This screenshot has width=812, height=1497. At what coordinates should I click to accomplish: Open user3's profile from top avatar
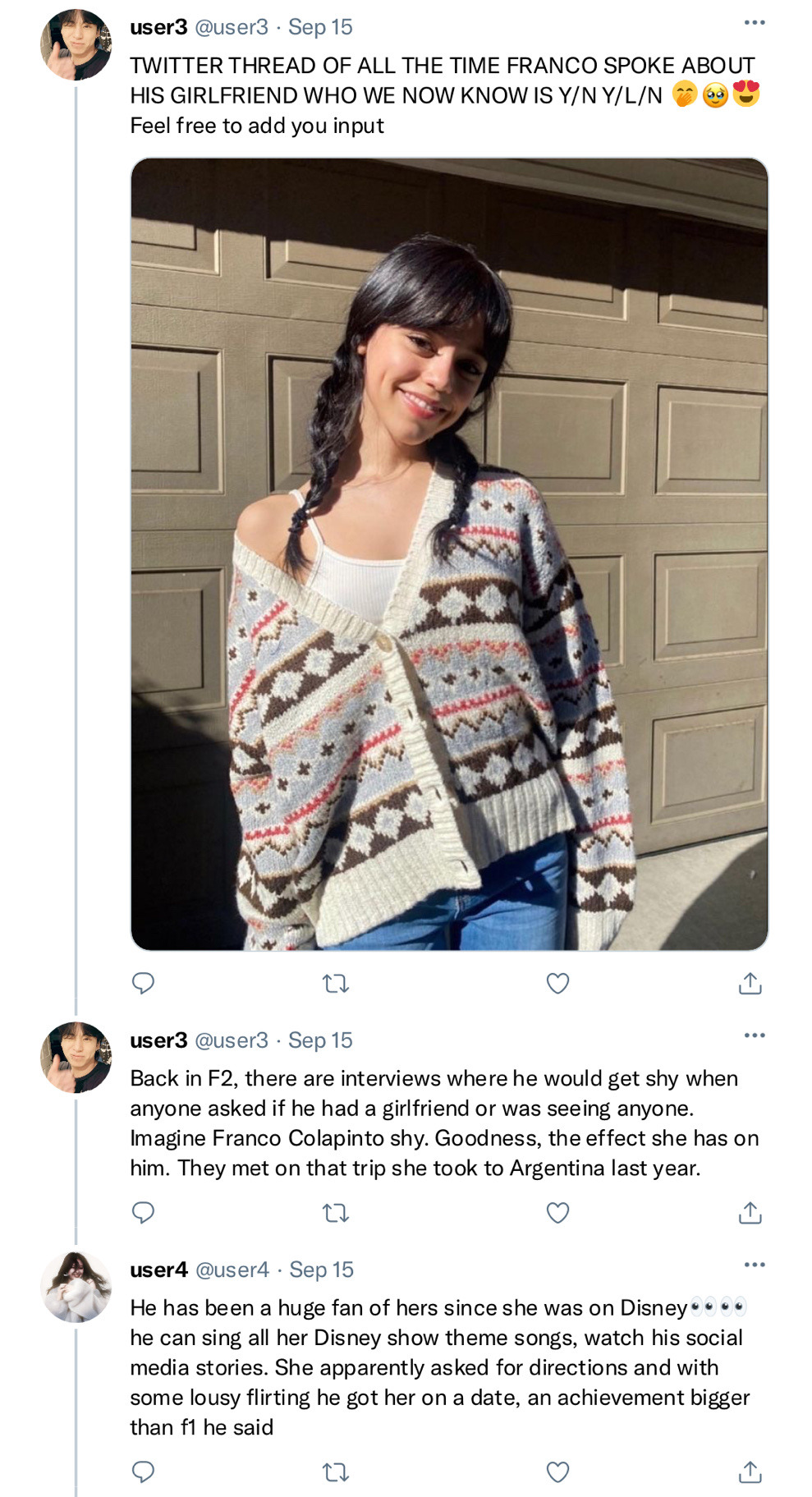tap(76, 44)
